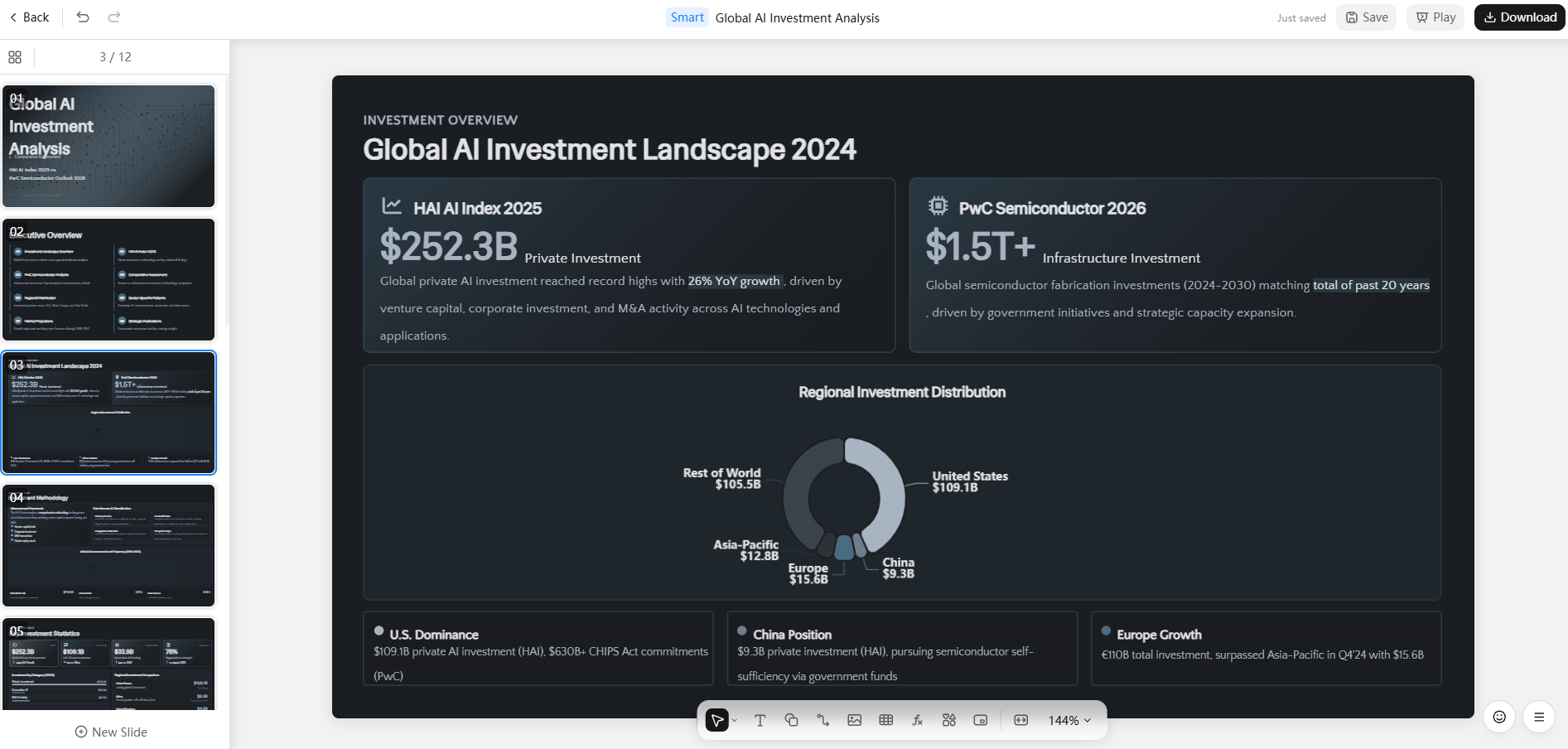Viewport: 1568px width, 749px height.
Task: Go Back to the previous page
Action: pyautogui.click(x=29, y=17)
